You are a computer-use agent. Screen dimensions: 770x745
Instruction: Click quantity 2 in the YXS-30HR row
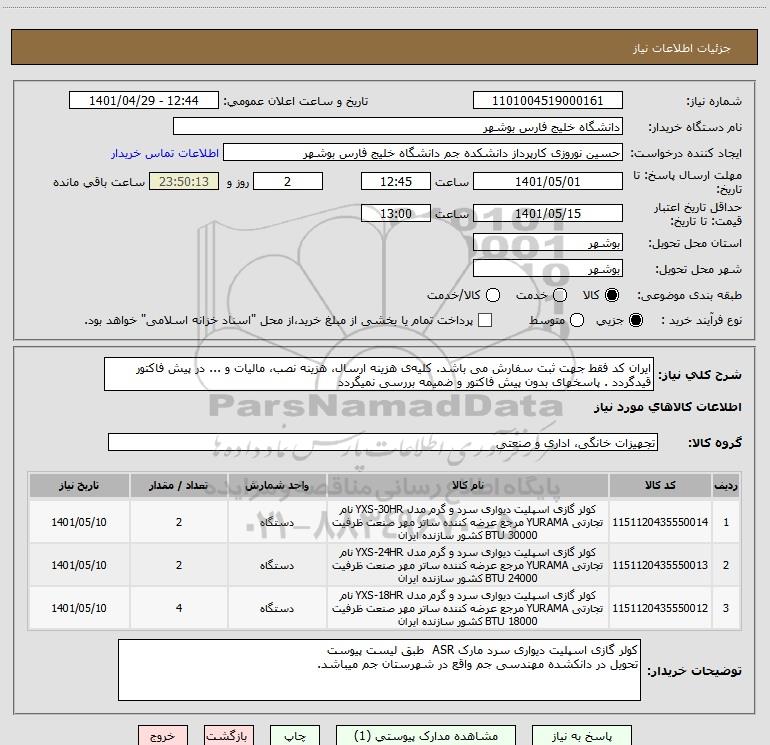pos(179,522)
